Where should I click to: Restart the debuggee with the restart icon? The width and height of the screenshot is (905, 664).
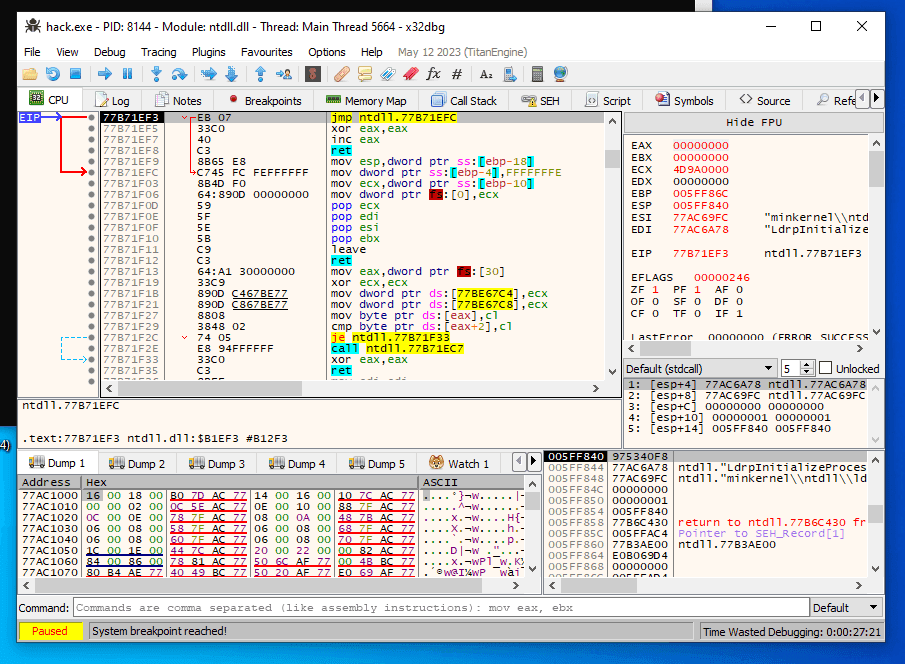click(51, 73)
